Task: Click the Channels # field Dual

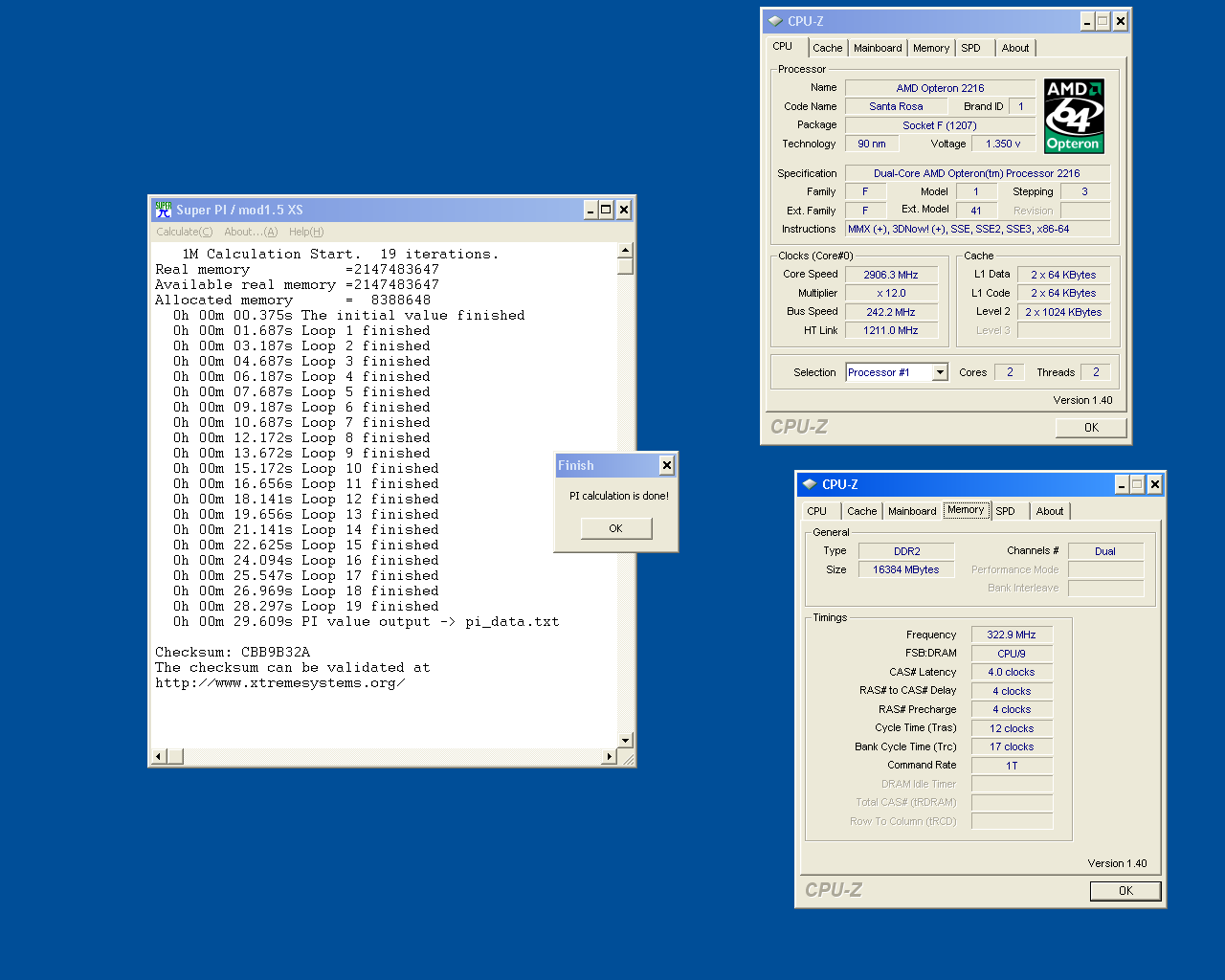Action: pos(1105,551)
